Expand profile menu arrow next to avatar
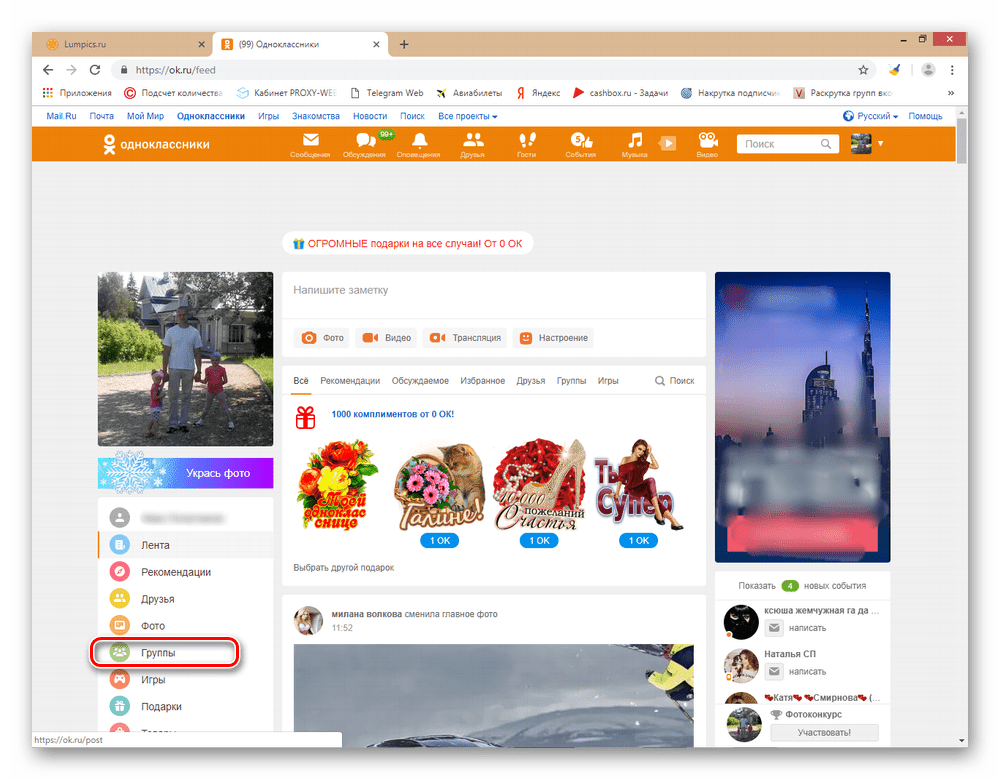The image size is (1000, 780). 881,144
